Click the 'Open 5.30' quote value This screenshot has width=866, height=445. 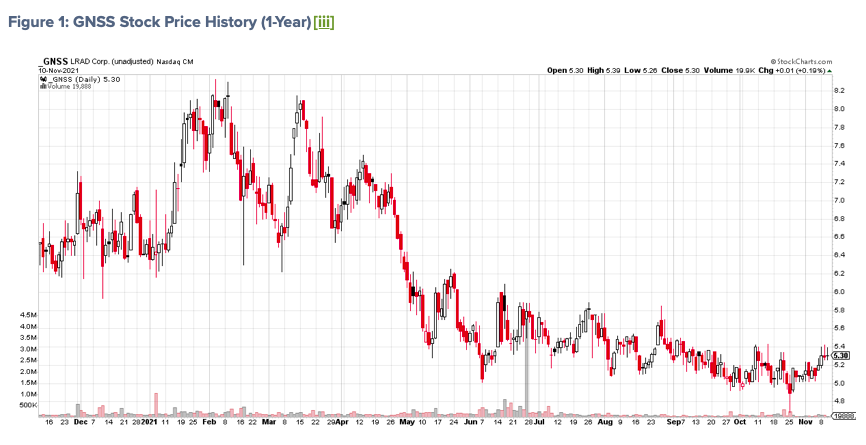565,71
